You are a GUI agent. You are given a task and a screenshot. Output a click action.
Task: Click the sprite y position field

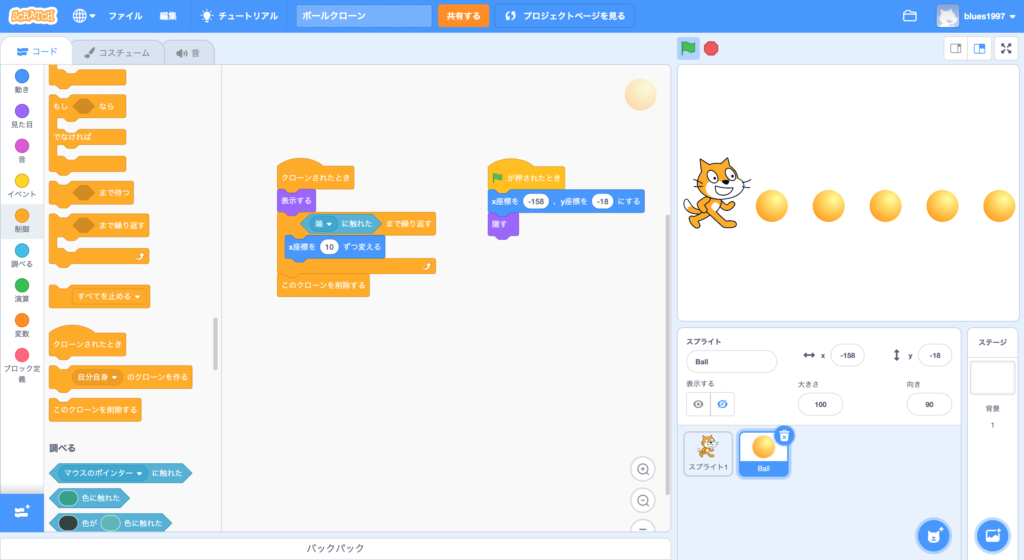[x=935, y=356]
